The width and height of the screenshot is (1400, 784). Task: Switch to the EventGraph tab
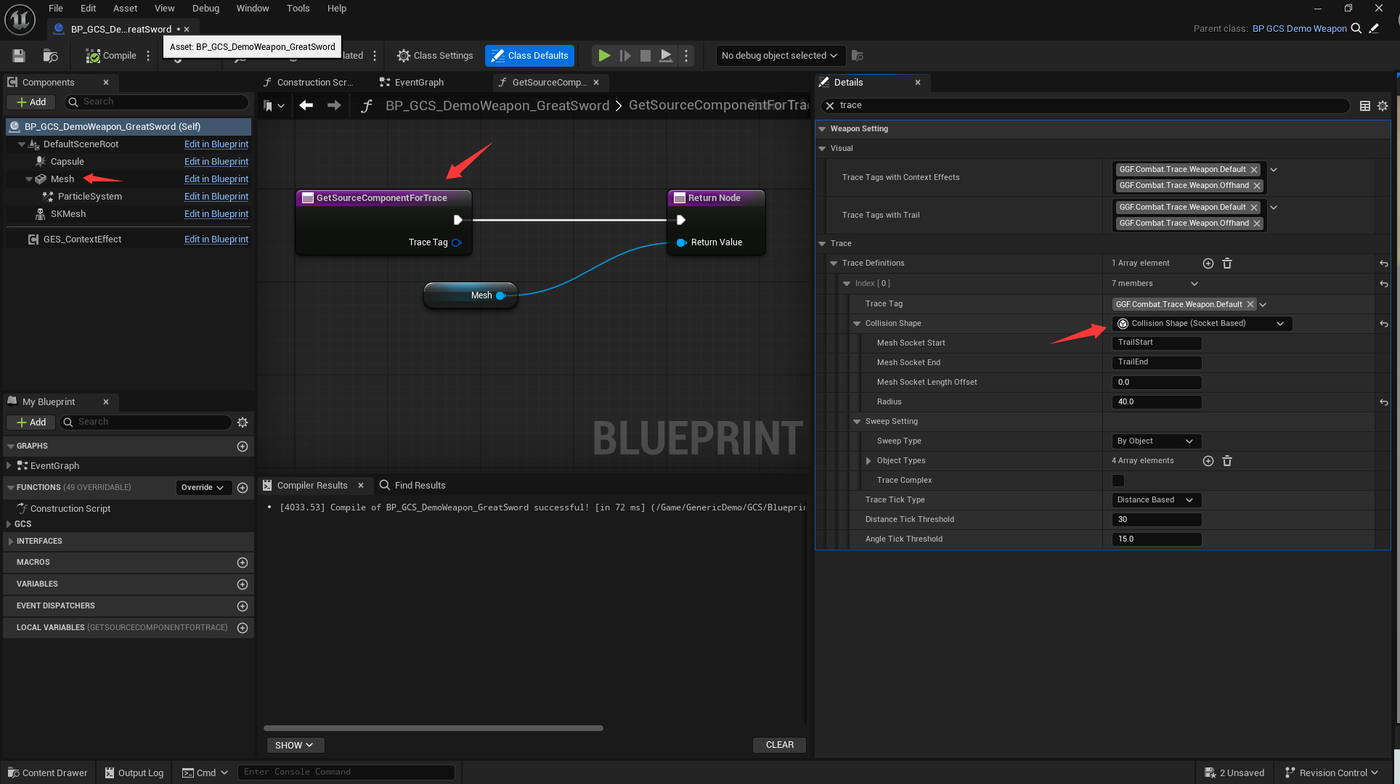(x=419, y=82)
